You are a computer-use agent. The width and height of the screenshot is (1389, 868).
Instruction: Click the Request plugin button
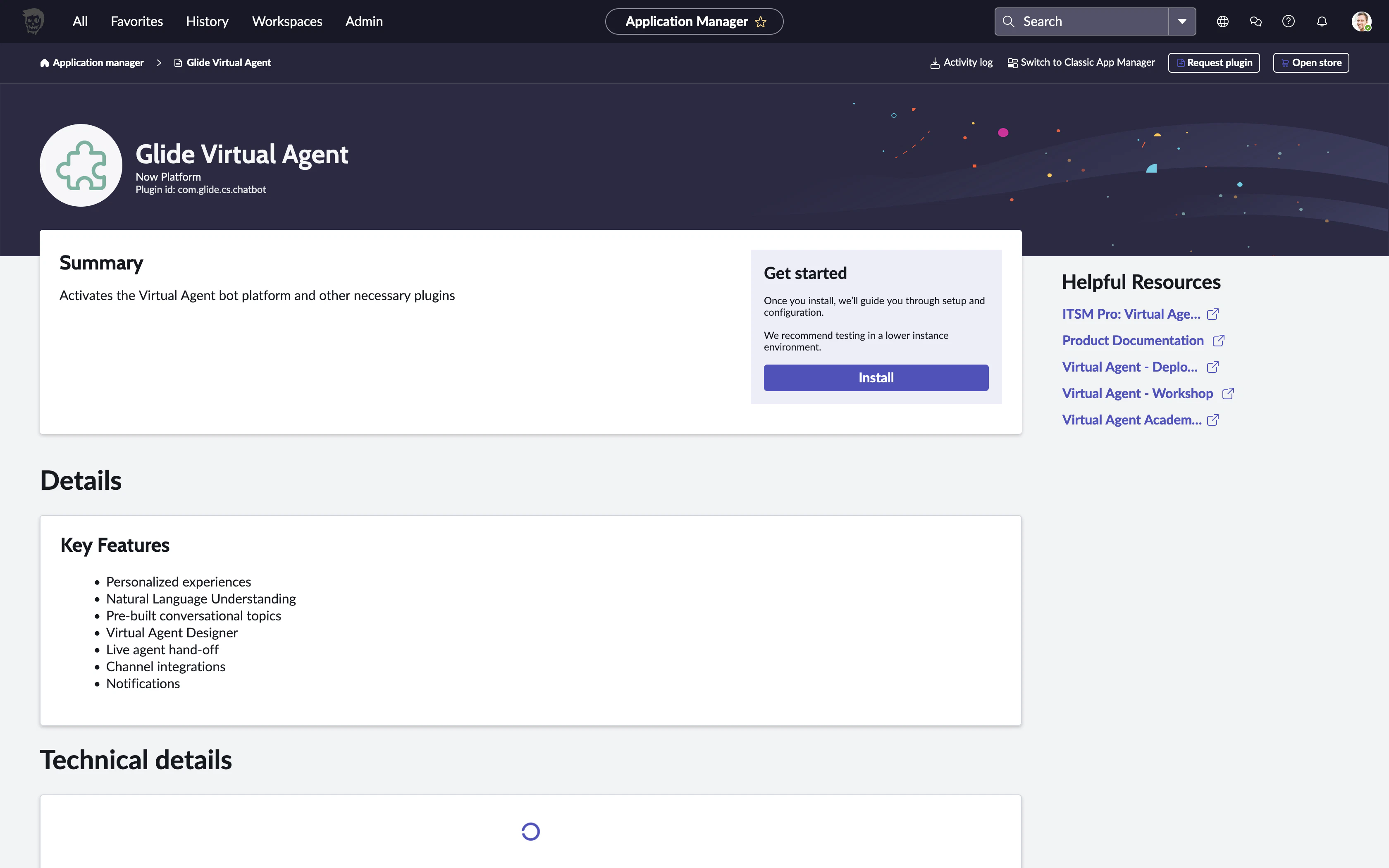pyautogui.click(x=1214, y=62)
